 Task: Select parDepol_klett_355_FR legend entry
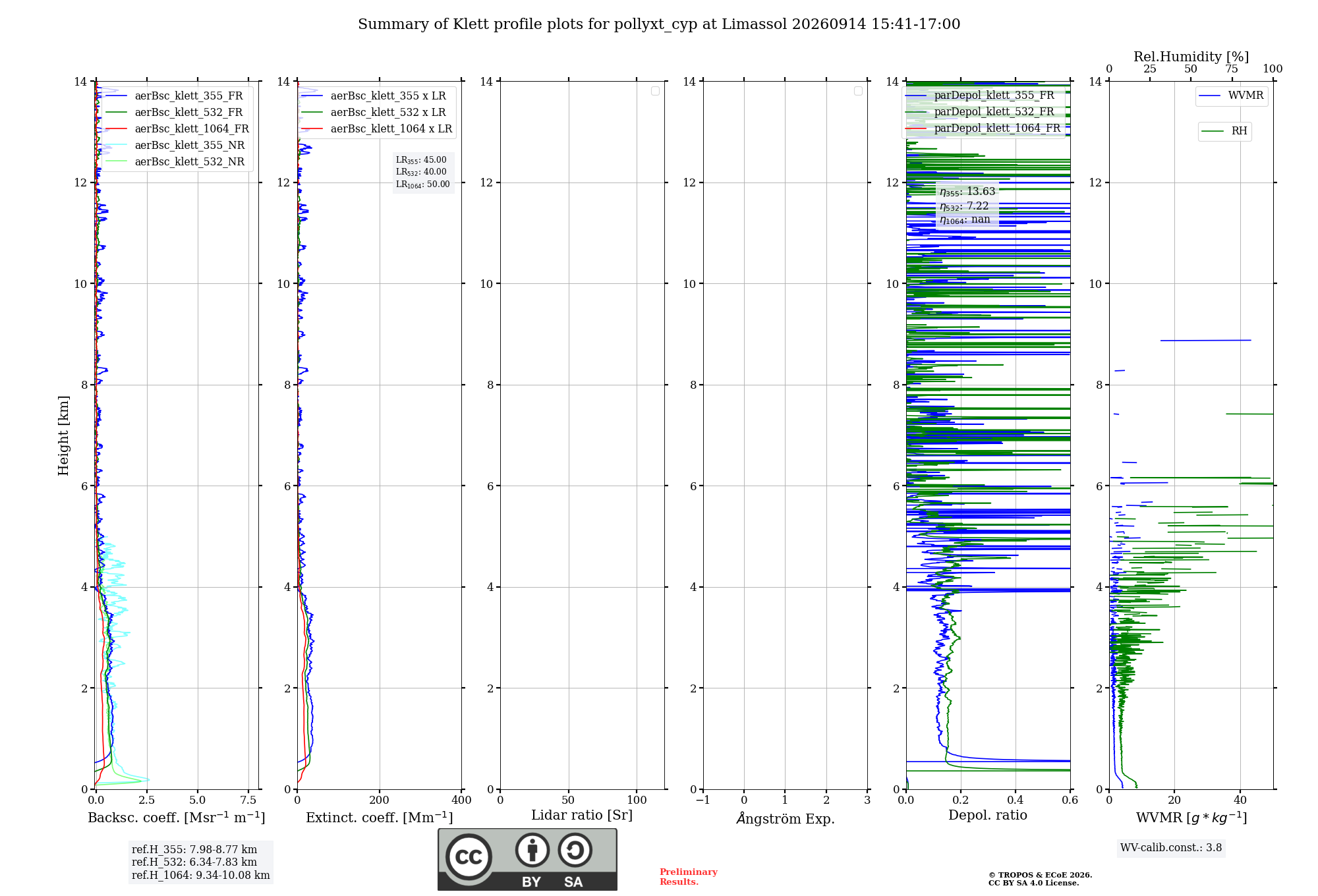(981, 95)
